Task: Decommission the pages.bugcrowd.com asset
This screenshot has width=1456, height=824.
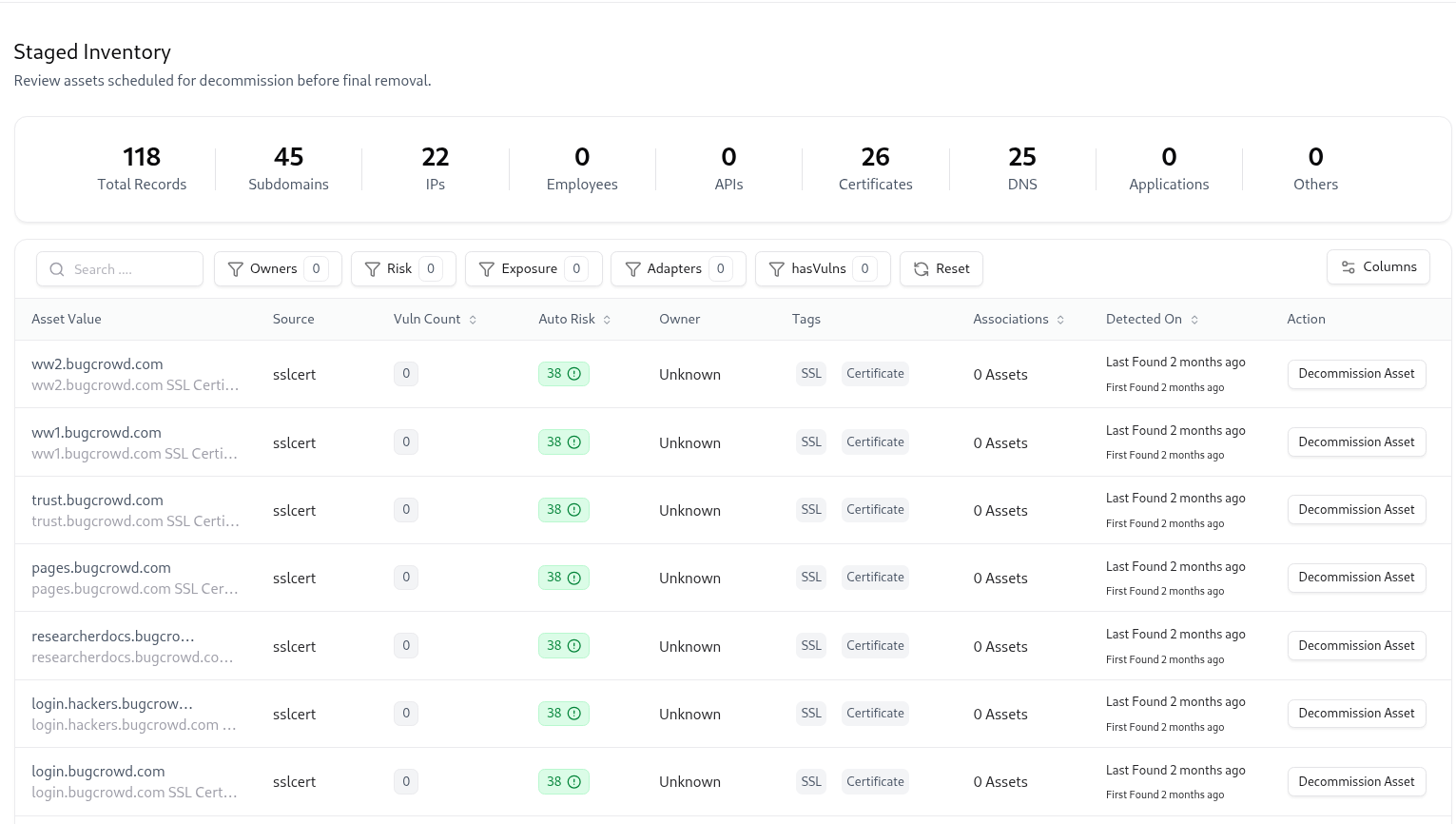Action: point(1356,578)
